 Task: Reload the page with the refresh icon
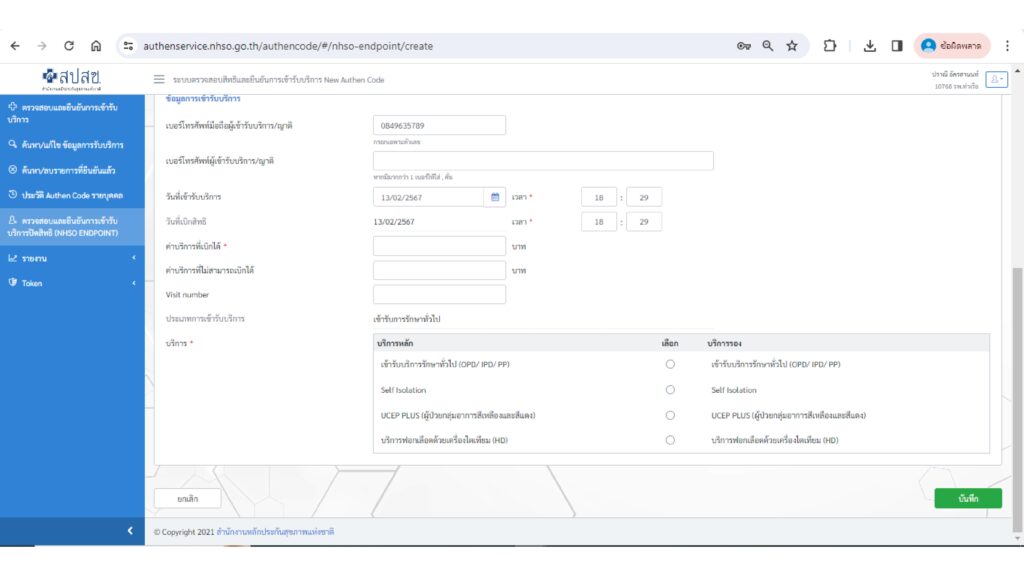click(x=69, y=46)
